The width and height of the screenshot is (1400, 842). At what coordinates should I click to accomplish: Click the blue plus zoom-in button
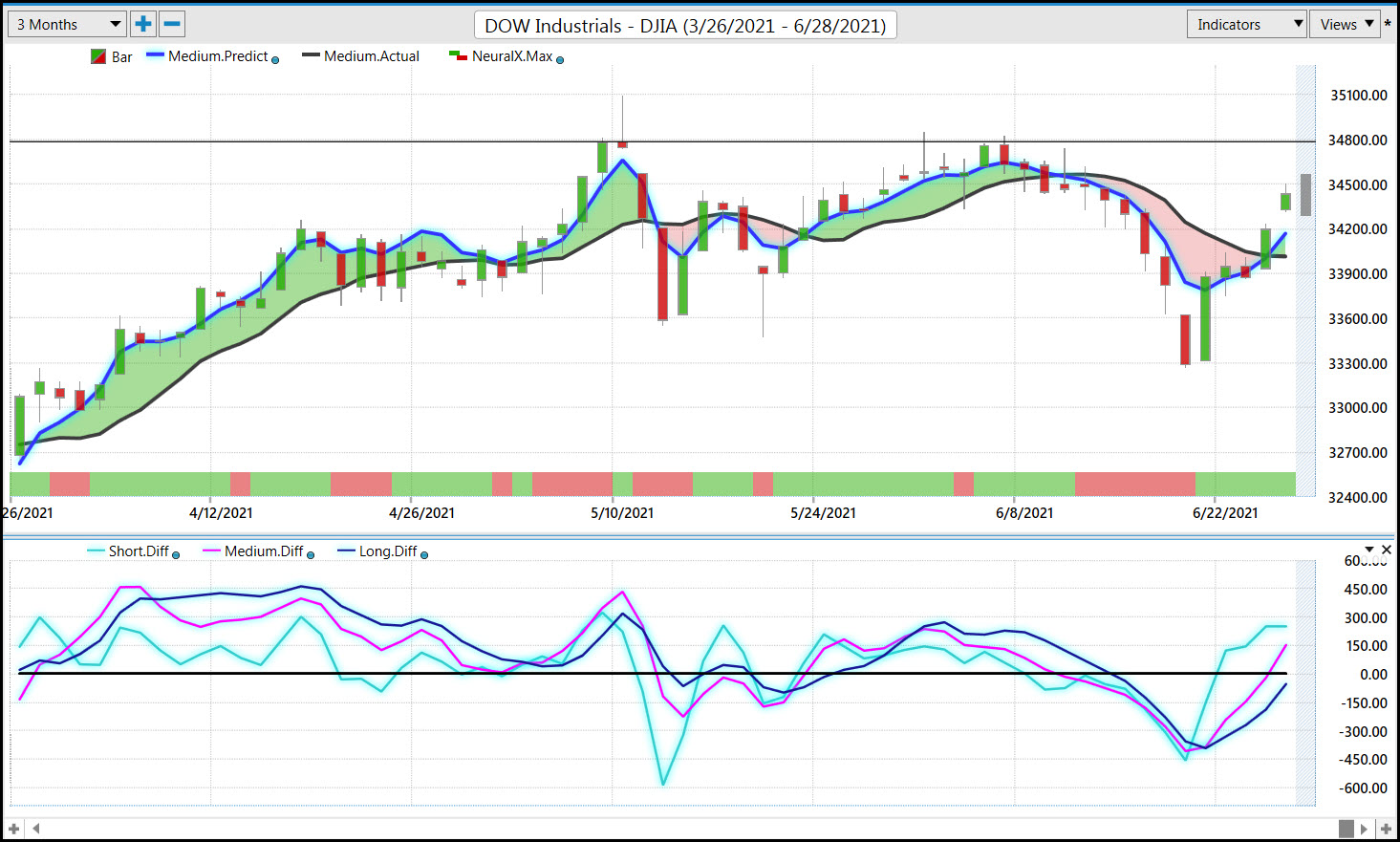pyautogui.click(x=143, y=24)
